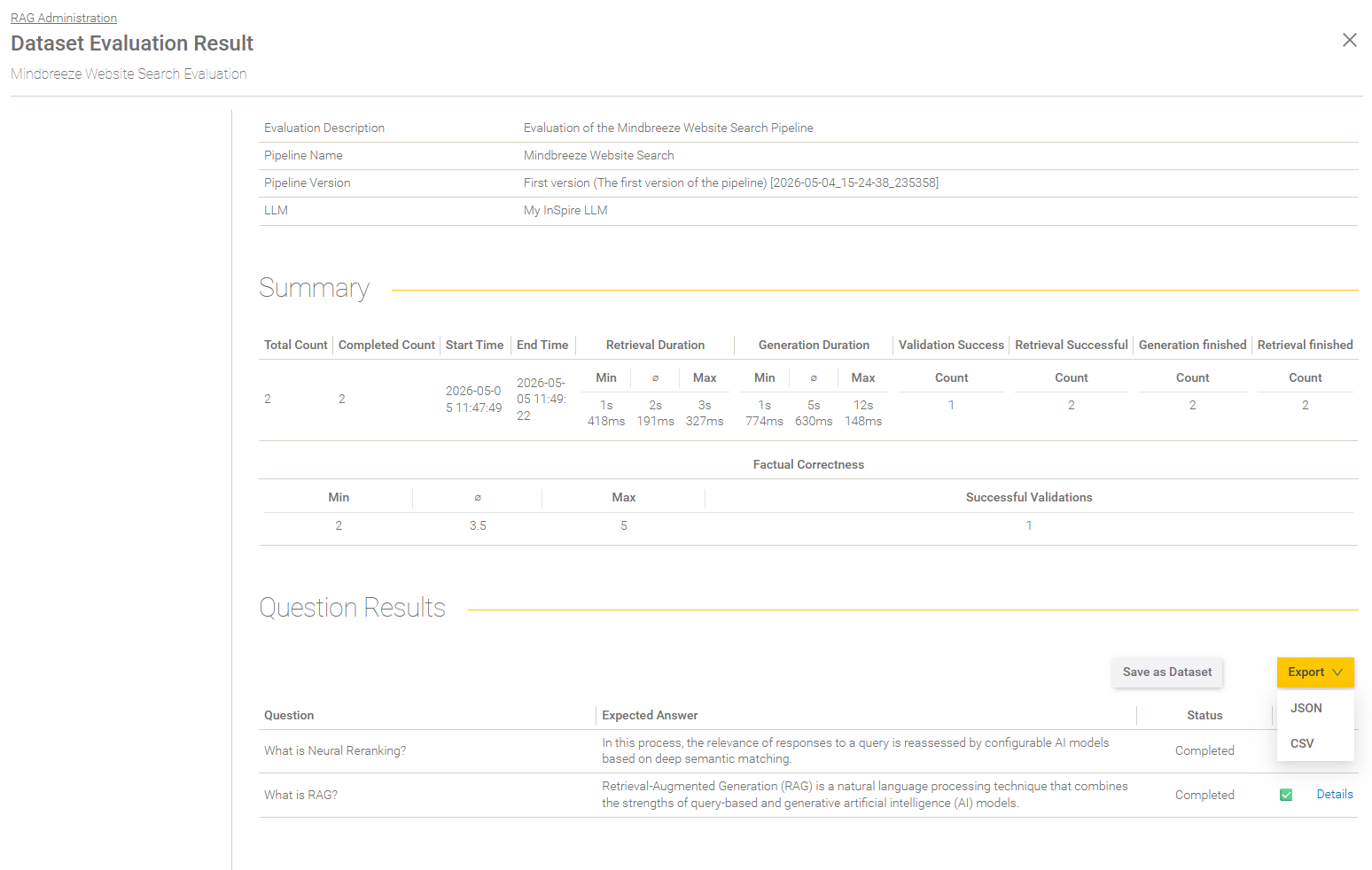Image resolution: width=1372 pixels, height=870 pixels.
Task: Click the Generation Duration column header
Action: pyautogui.click(x=814, y=345)
